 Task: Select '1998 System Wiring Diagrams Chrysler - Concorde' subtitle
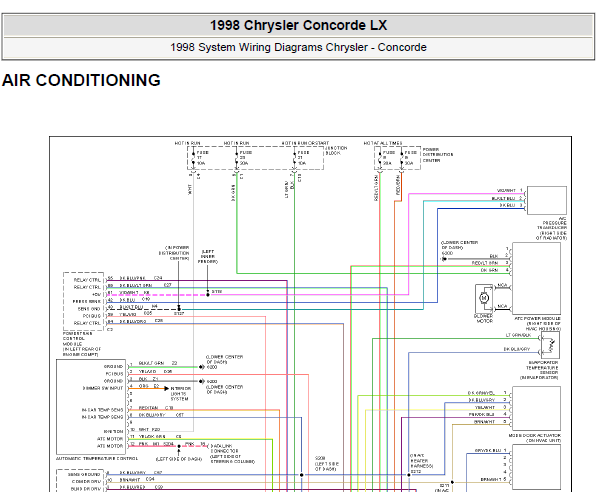pos(298,47)
